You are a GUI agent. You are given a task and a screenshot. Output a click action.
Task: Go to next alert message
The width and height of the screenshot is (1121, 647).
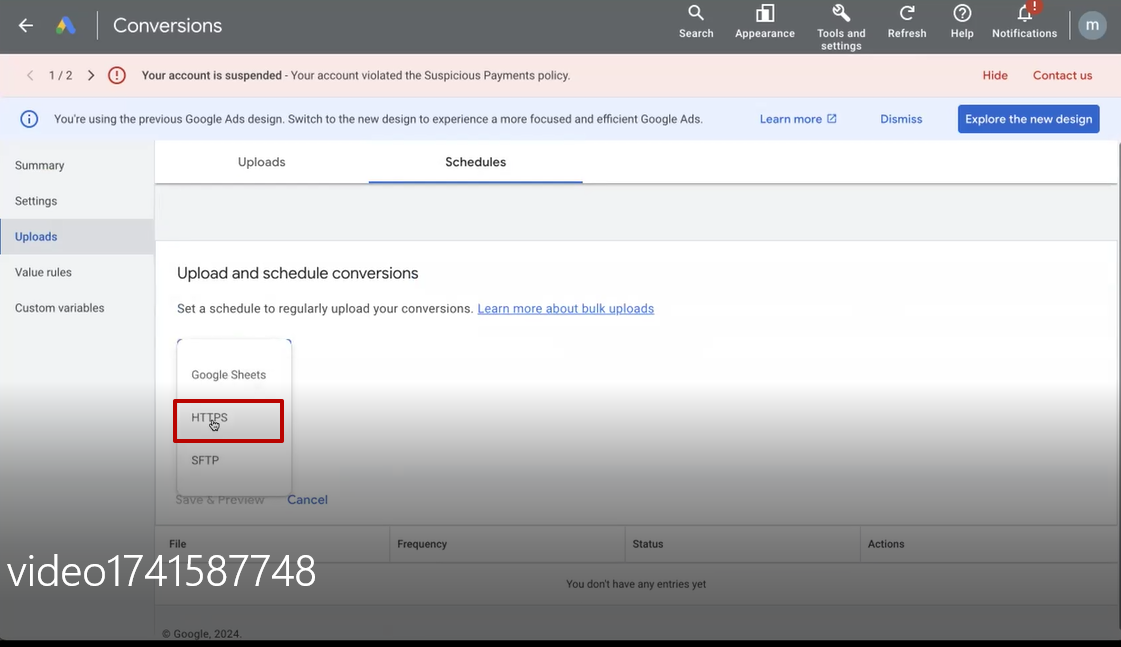pos(91,75)
